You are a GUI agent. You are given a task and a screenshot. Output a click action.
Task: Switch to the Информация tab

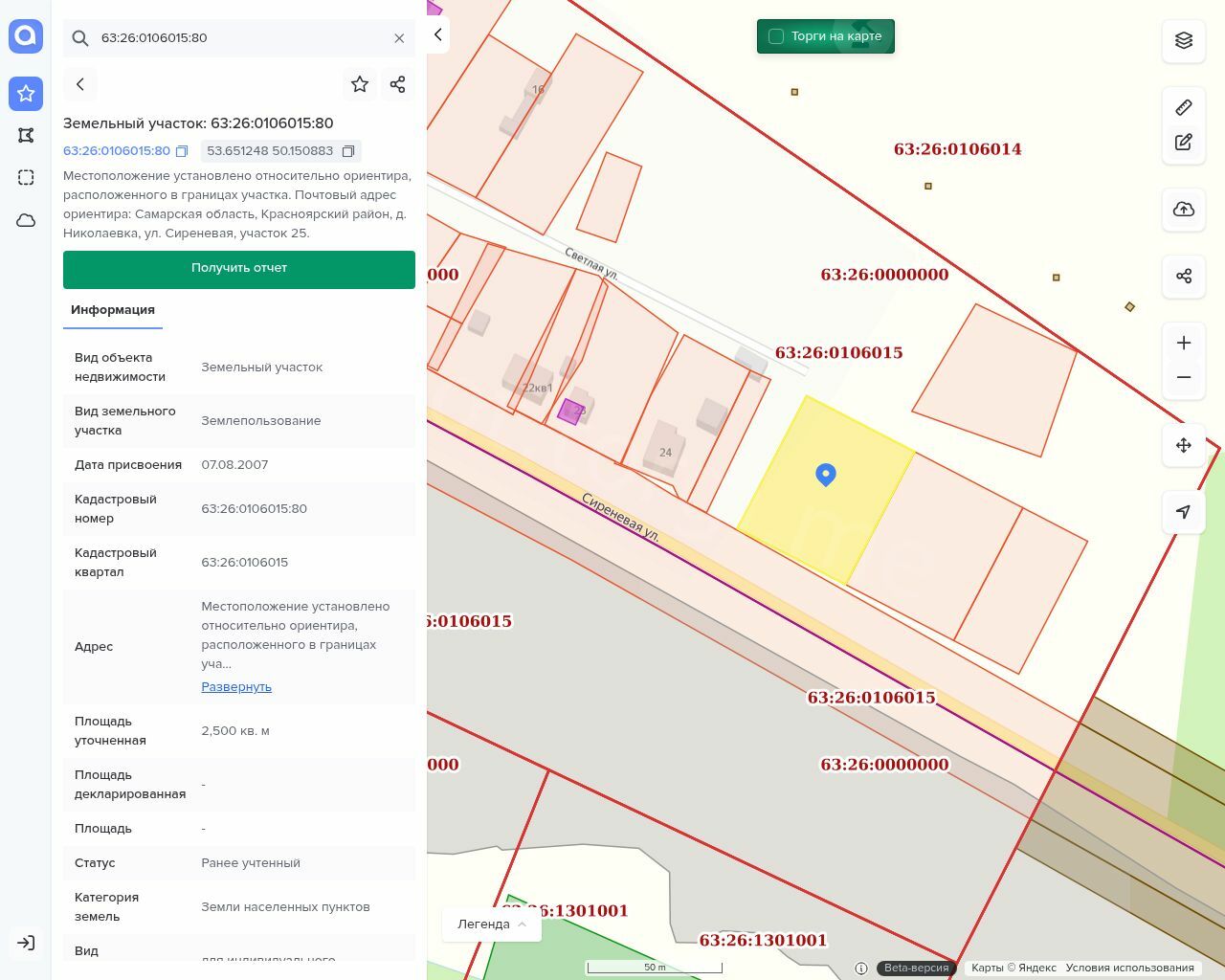[x=113, y=310]
